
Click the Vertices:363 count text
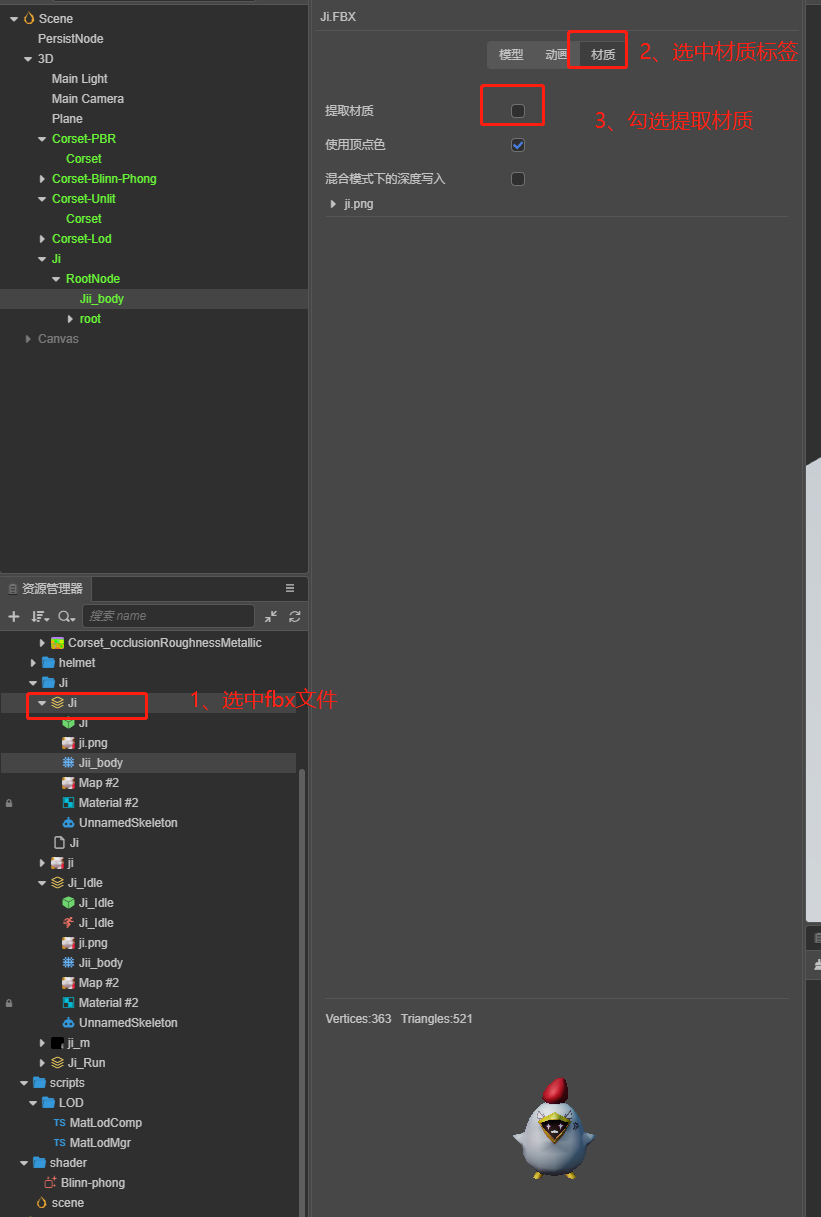tap(358, 1019)
